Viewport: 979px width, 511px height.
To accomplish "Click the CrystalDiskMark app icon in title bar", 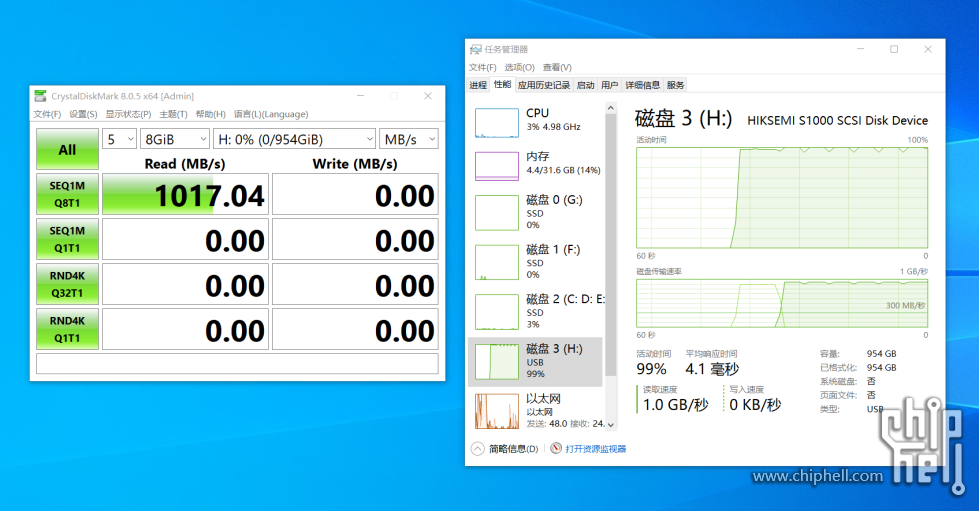I will 41,96.
